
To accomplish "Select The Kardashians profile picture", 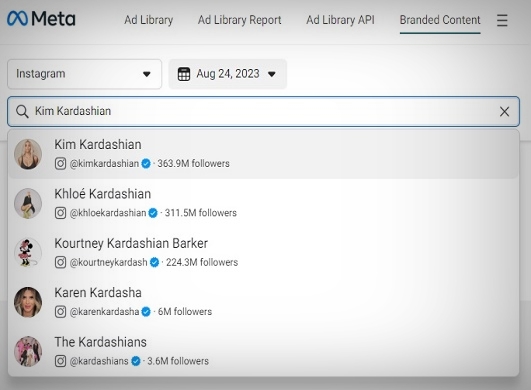I will point(28,352).
